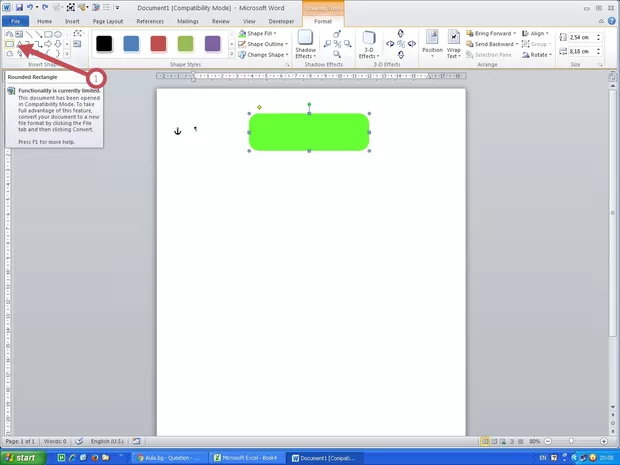Select the Rounded Rectangle shape tool

[x=9, y=44]
